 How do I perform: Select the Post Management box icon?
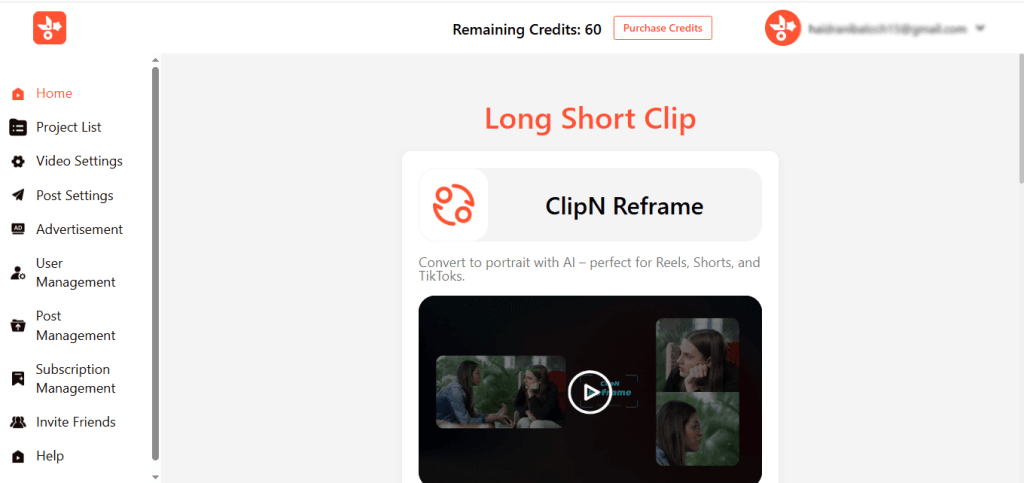coord(18,326)
